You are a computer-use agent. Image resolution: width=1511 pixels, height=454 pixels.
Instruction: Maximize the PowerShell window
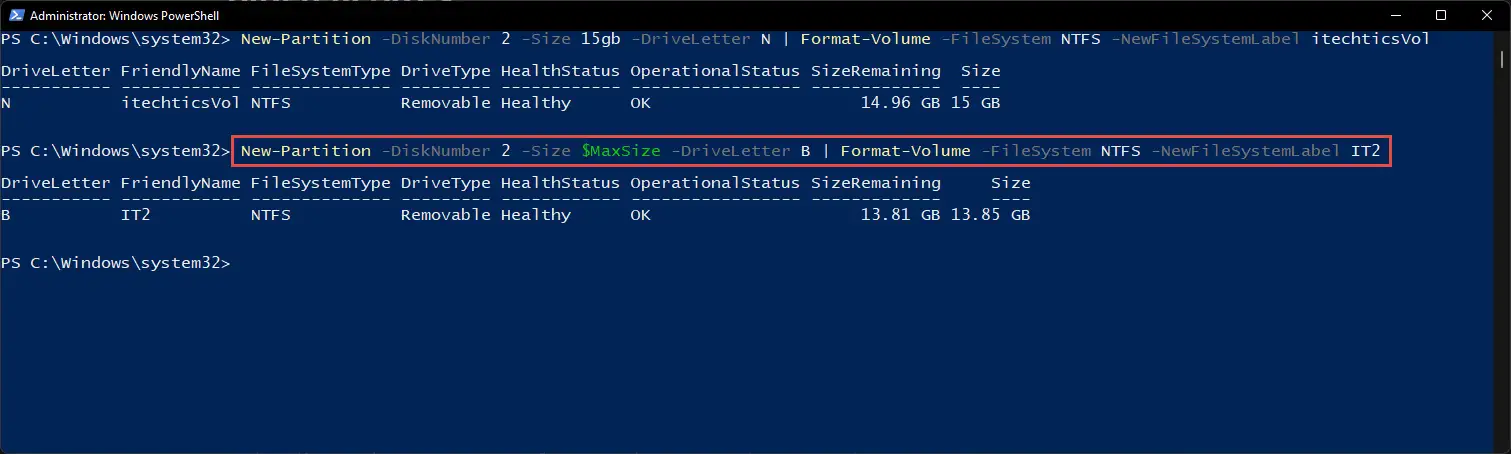(1441, 15)
